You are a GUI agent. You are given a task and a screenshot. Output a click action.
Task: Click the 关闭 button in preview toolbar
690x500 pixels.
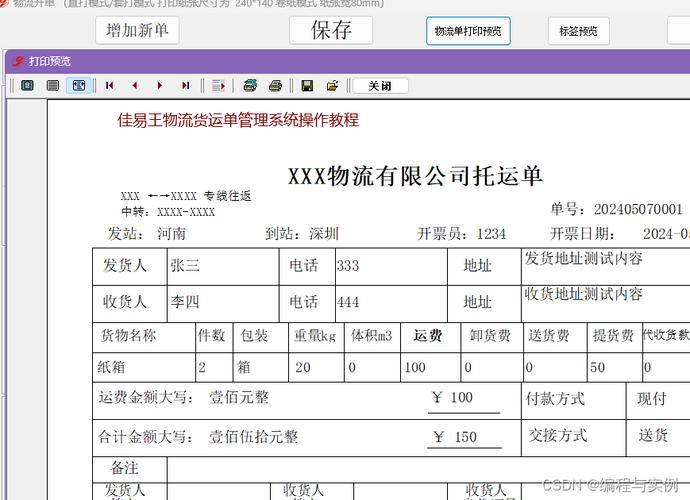click(x=380, y=86)
